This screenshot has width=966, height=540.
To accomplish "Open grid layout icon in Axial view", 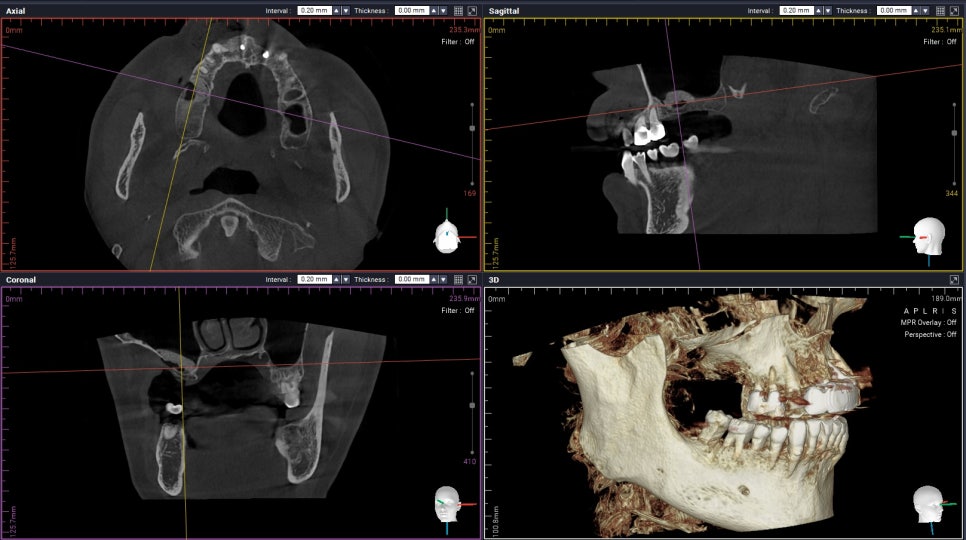I will [458, 10].
